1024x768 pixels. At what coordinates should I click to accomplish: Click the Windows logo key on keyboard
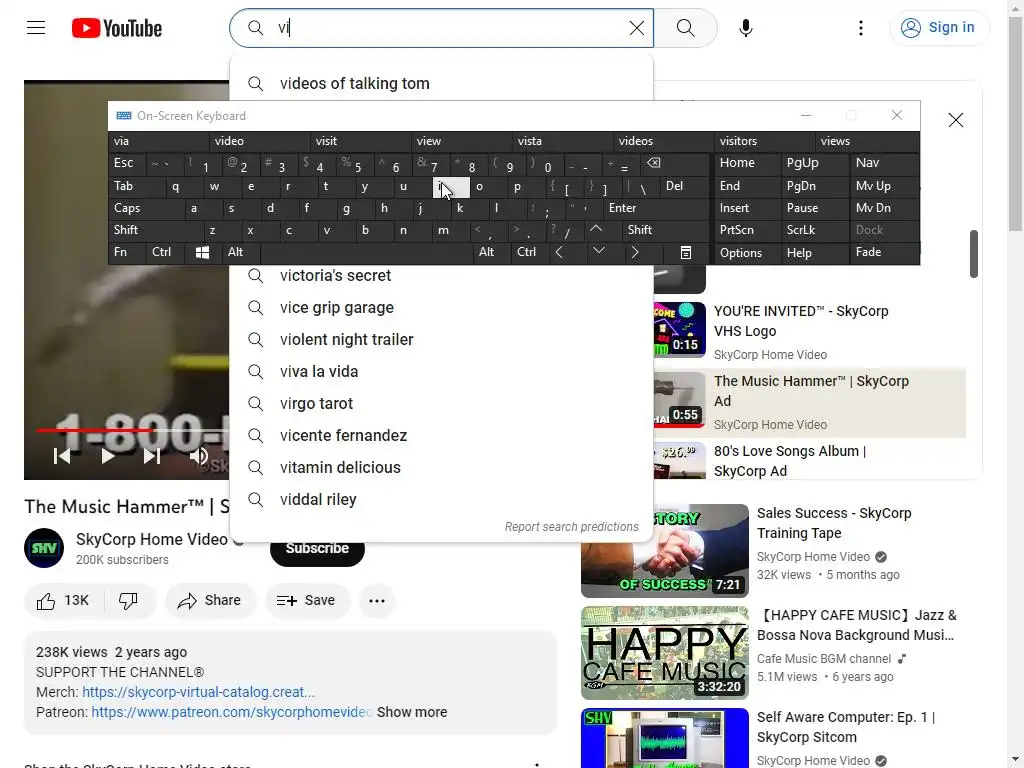click(202, 253)
